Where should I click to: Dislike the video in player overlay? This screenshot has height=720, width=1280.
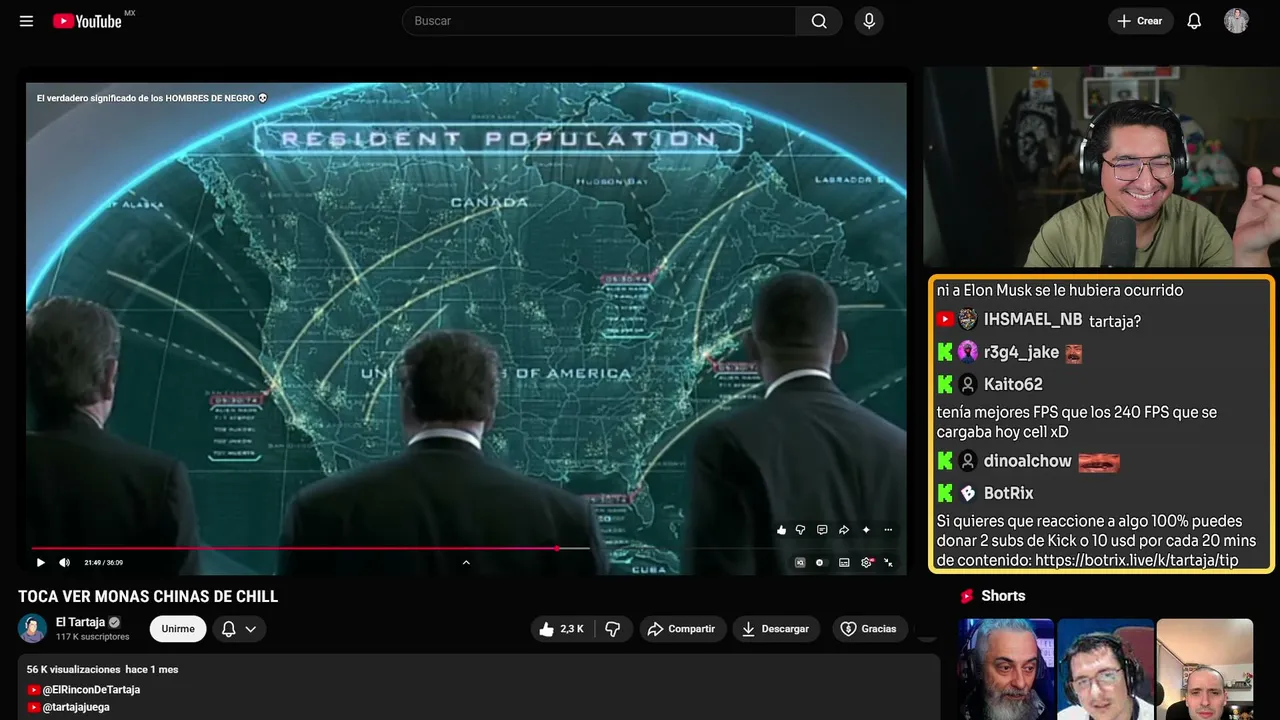click(801, 530)
